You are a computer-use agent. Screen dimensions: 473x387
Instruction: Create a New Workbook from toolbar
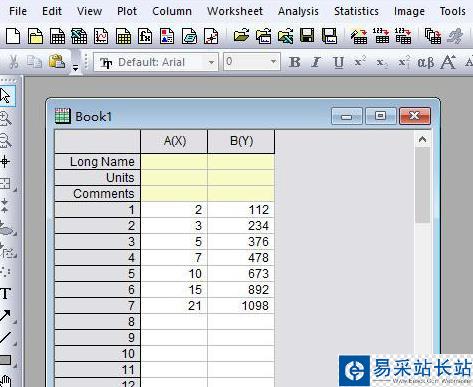(x=57, y=36)
